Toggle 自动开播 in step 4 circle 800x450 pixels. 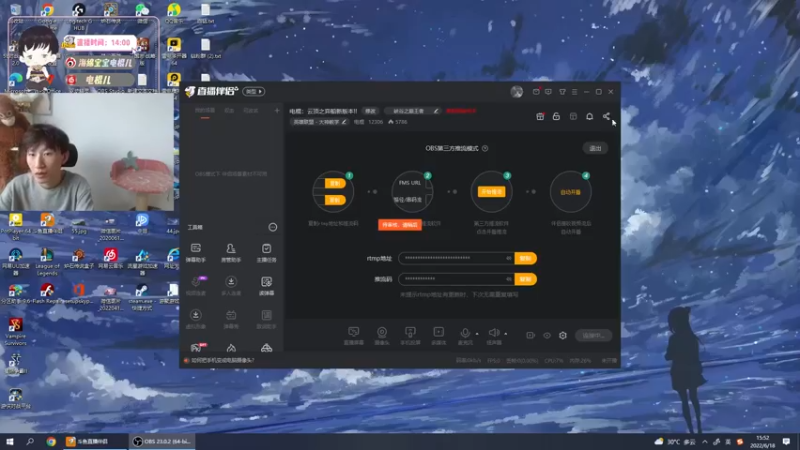570,192
